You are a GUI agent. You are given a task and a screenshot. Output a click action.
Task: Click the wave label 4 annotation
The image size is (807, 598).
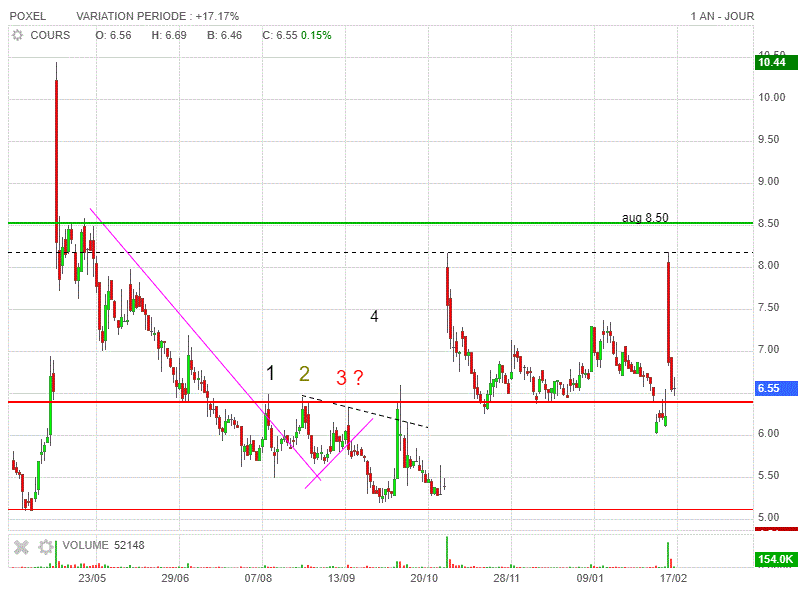point(374,316)
